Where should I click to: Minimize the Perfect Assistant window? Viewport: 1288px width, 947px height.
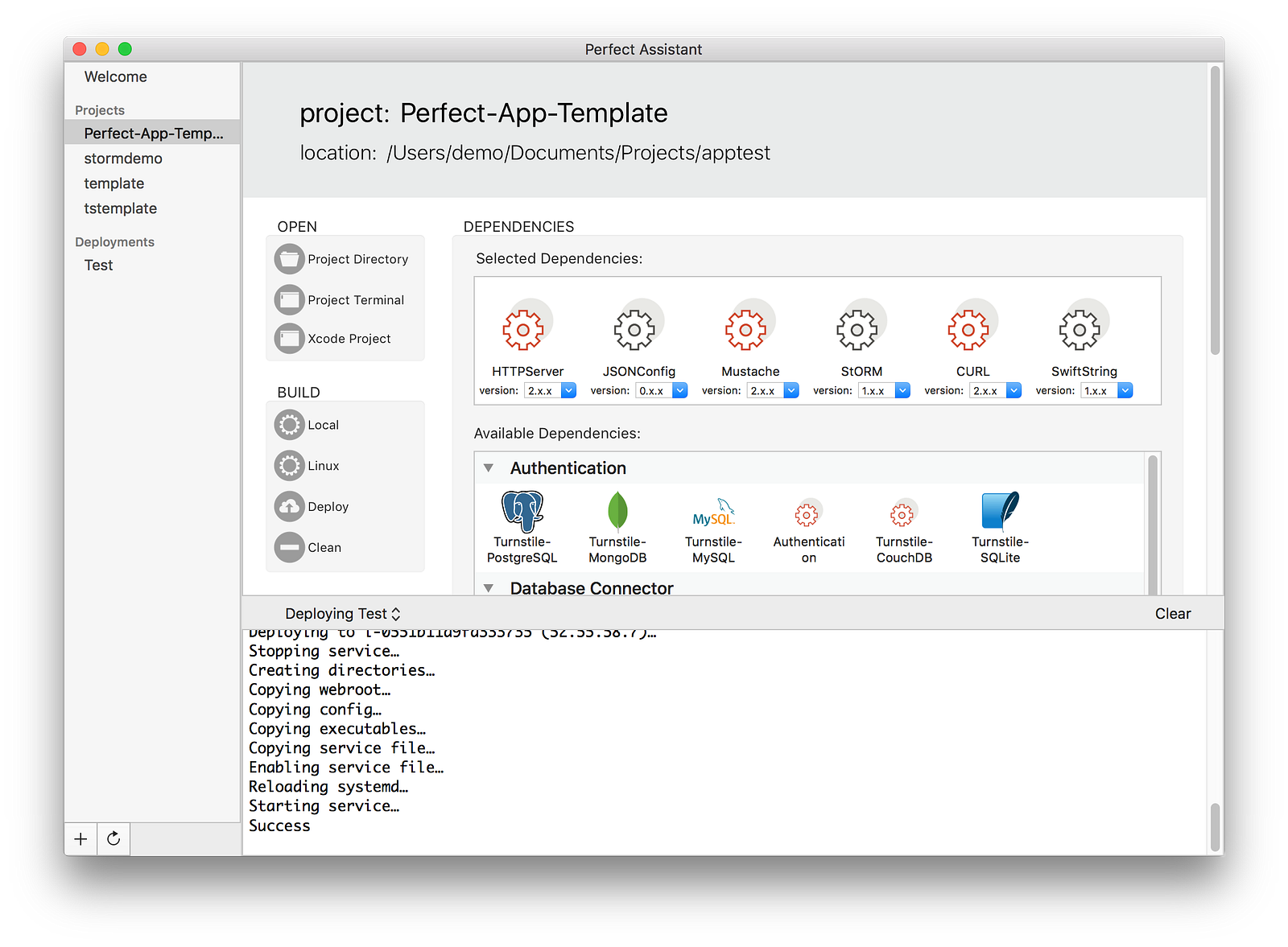click(x=102, y=49)
